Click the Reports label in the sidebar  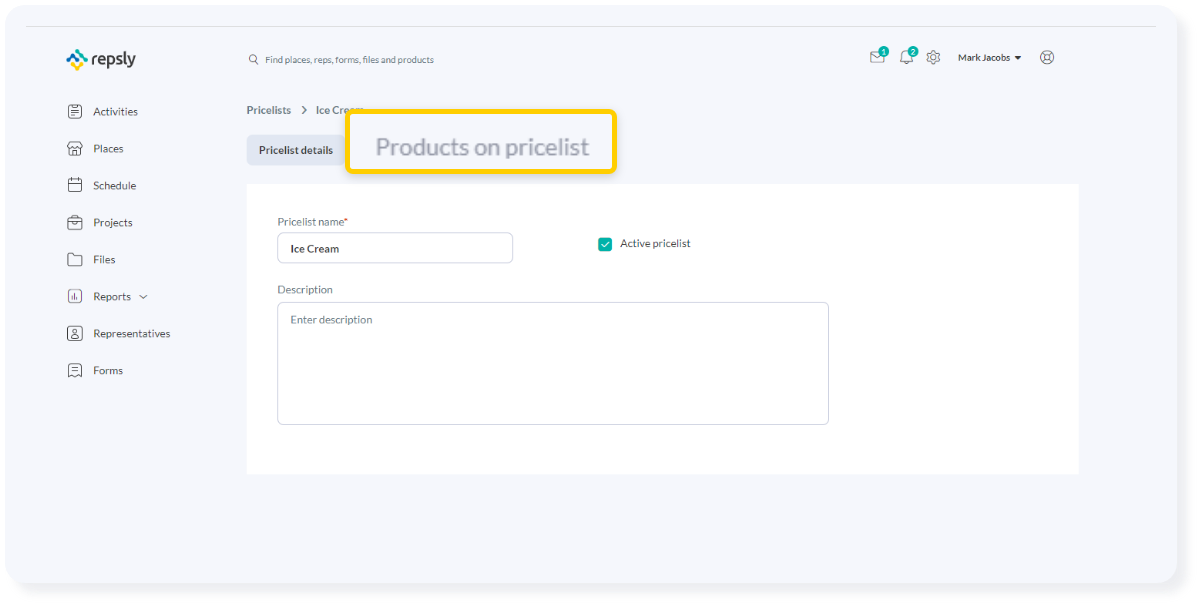(112, 297)
